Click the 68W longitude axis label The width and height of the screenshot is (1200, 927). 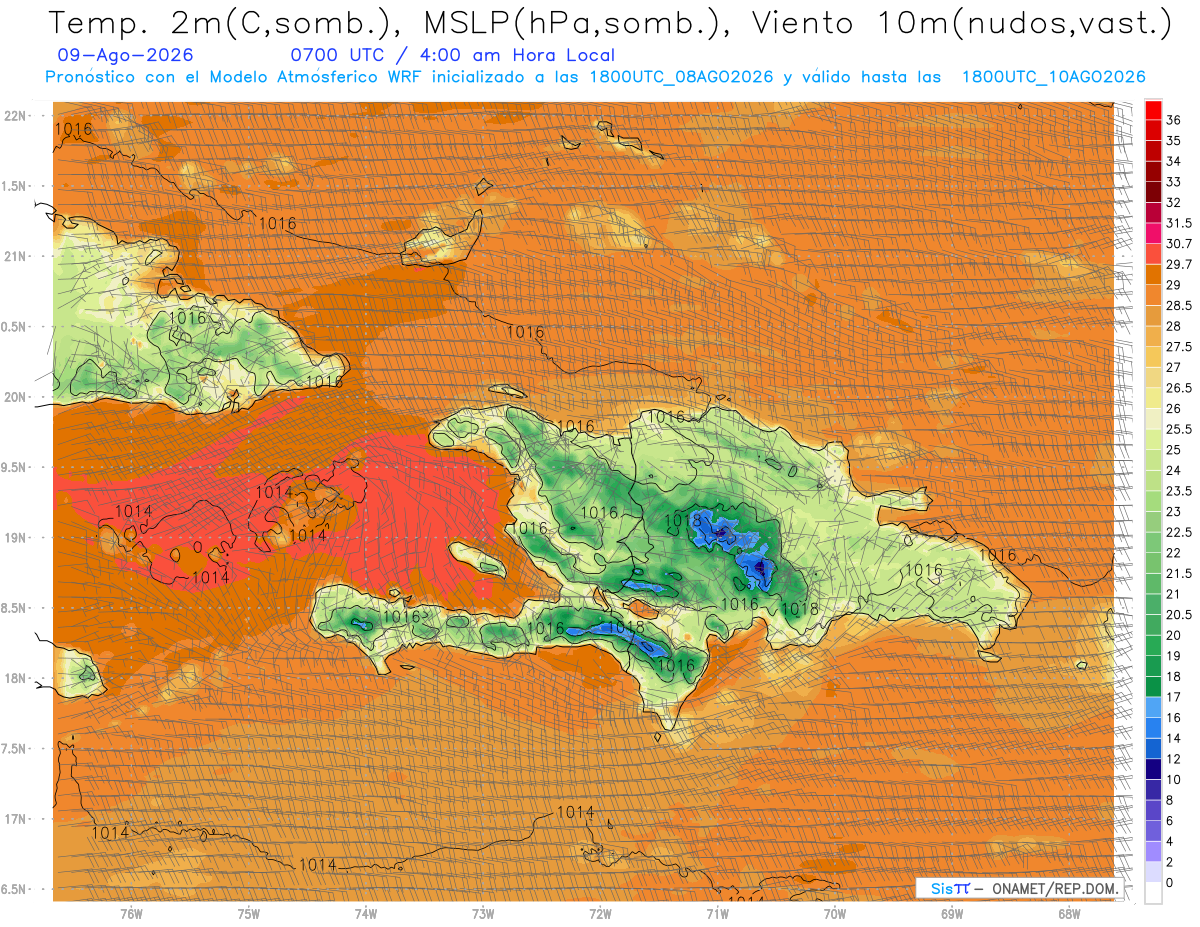pyautogui.click(x=1069, y=914)
